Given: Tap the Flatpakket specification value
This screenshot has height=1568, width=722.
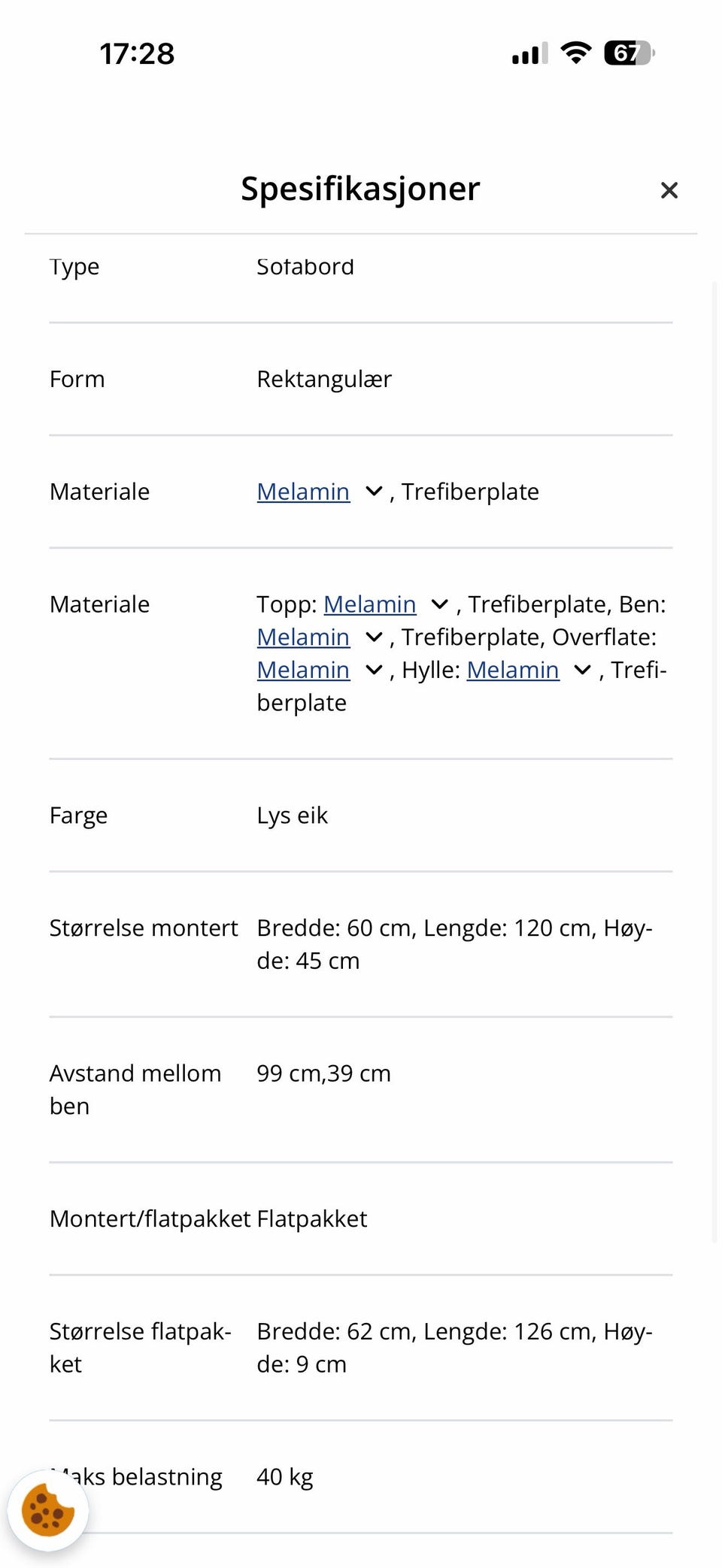Looking at the screenshot, I should pos(312,1218).
